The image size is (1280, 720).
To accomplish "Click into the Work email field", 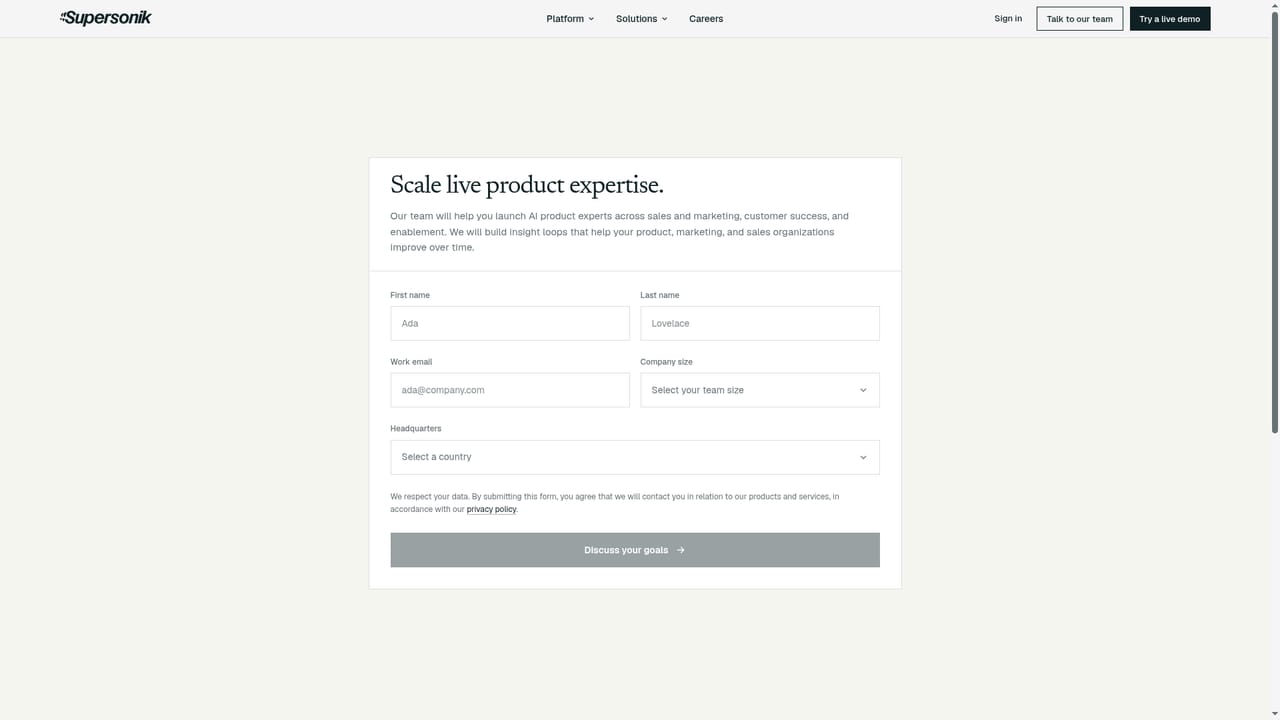I will tap(510, 390).
